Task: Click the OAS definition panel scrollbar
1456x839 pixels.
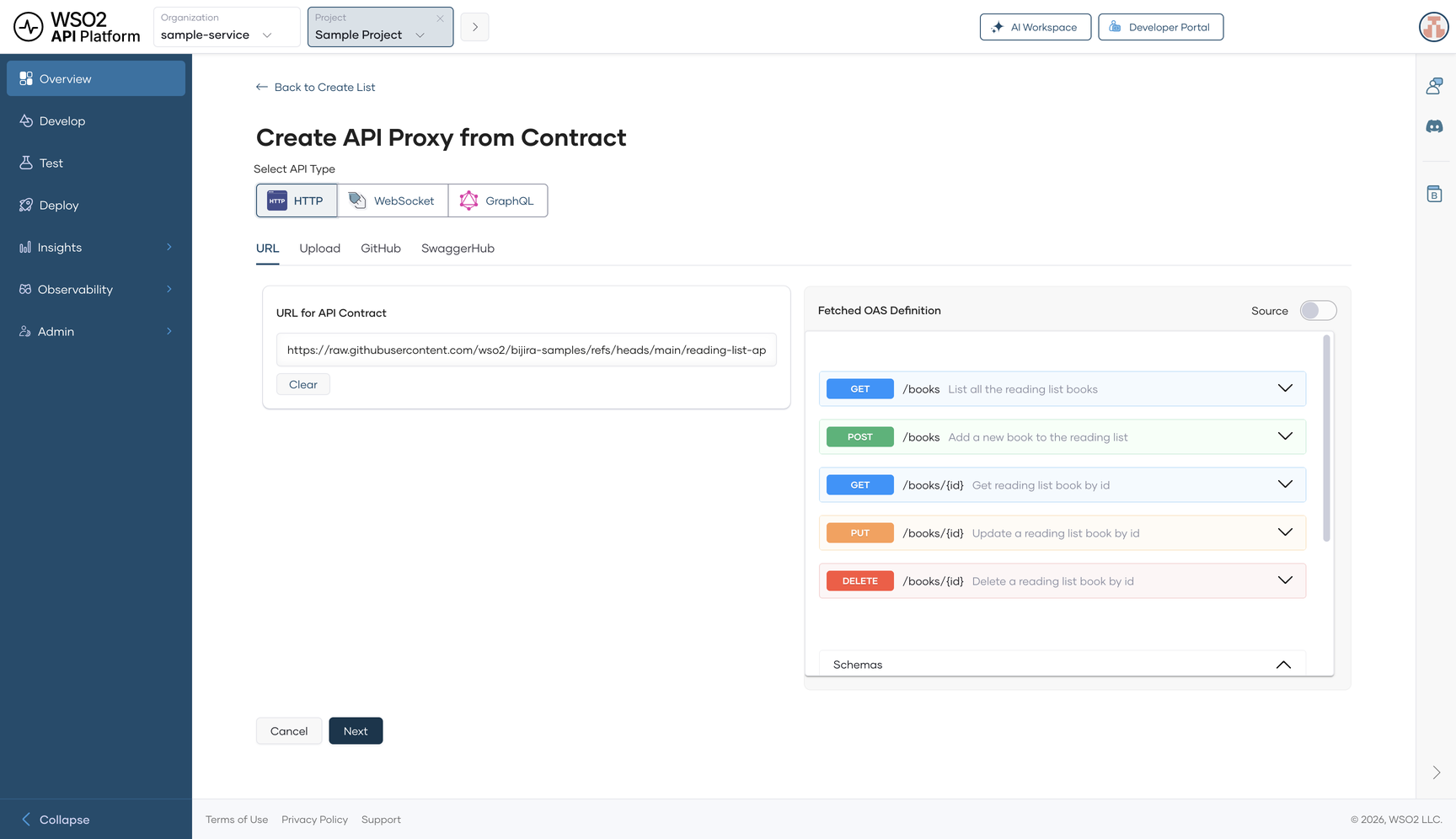Action: coord(1326,438)
